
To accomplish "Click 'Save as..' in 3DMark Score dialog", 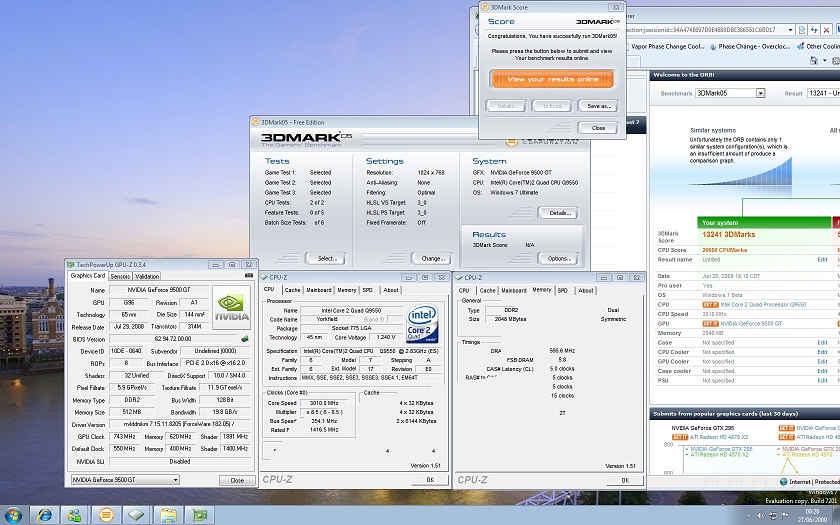I will 598,106.
